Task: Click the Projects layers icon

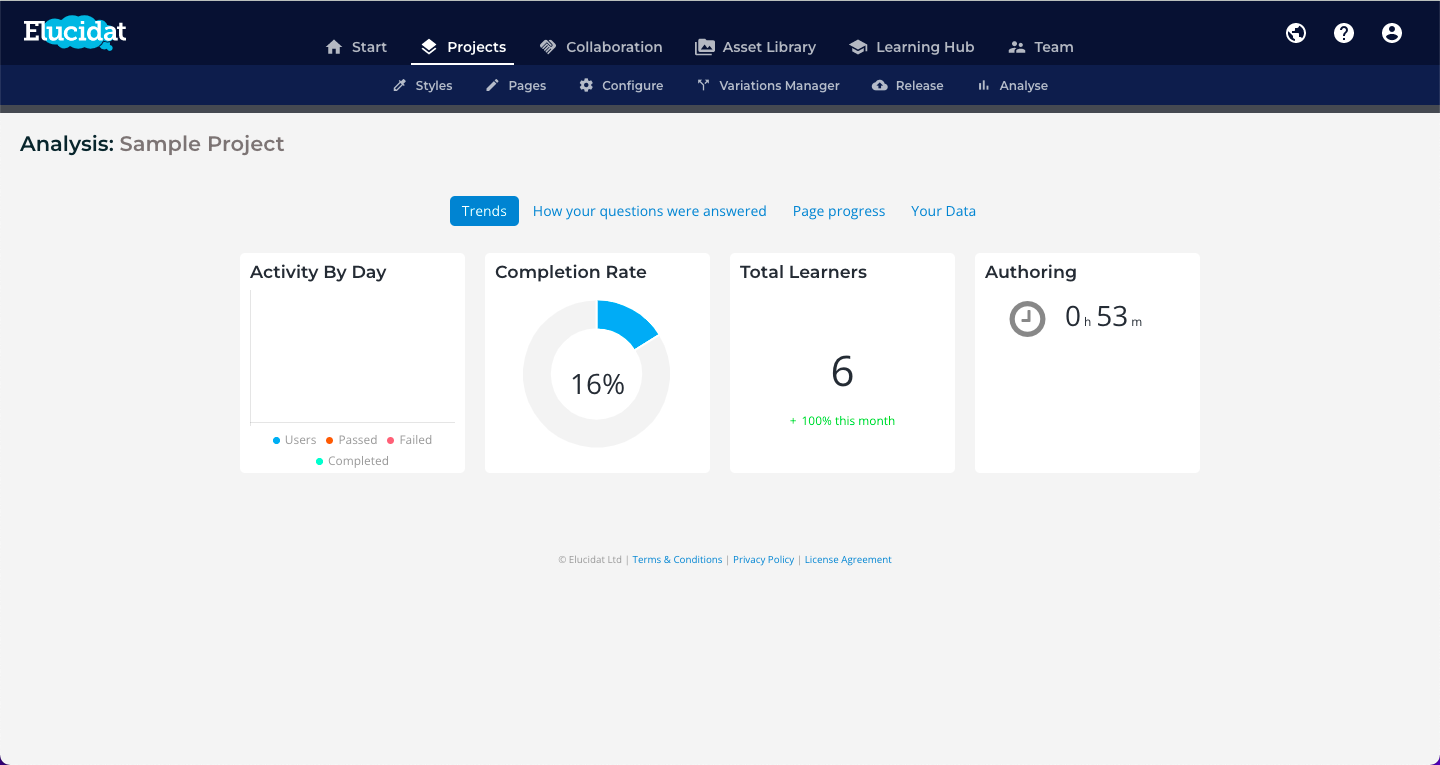Action: pos(429,47)
